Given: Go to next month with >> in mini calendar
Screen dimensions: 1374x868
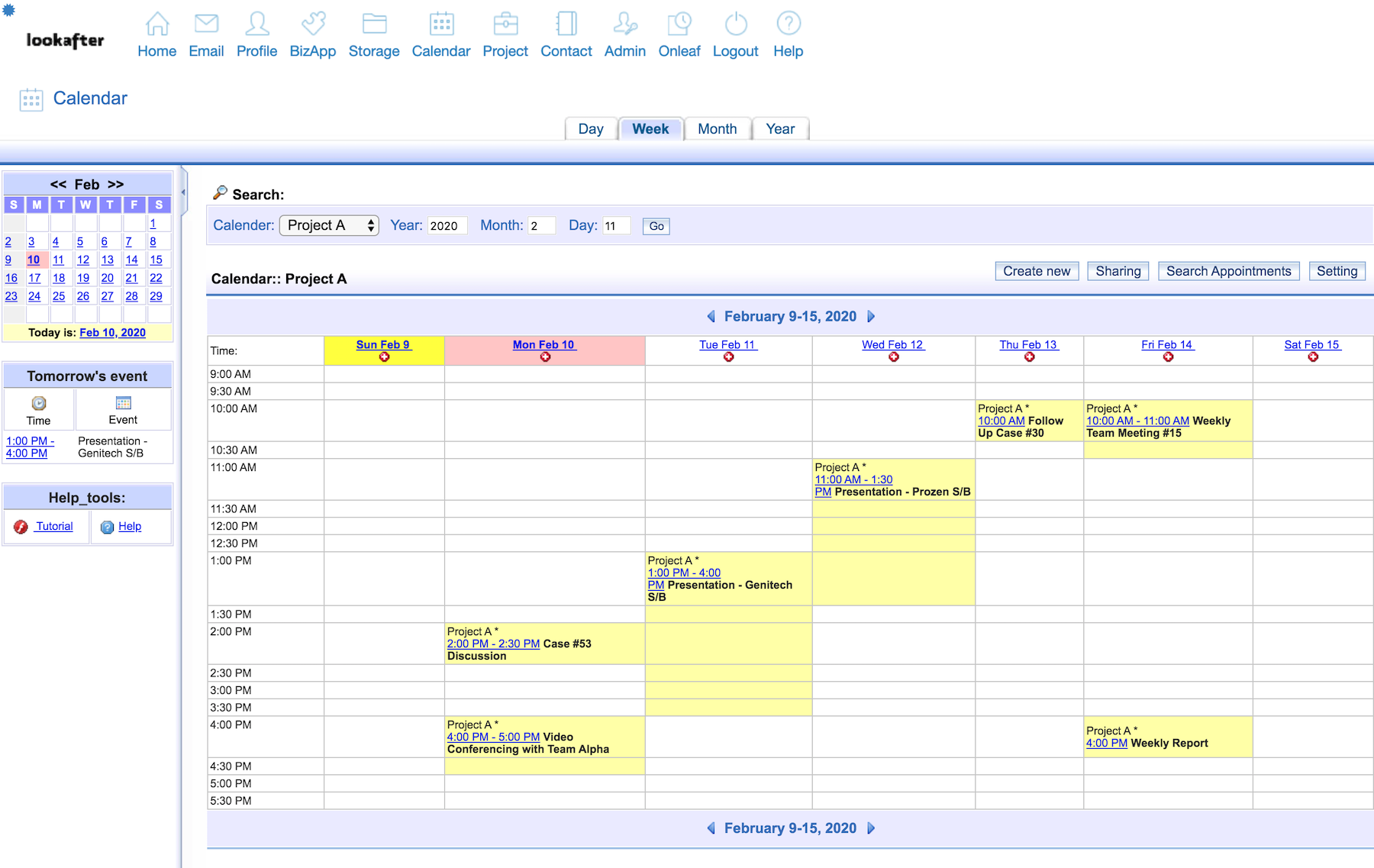Looking at the screenshot, I should [x=116, y=185].
